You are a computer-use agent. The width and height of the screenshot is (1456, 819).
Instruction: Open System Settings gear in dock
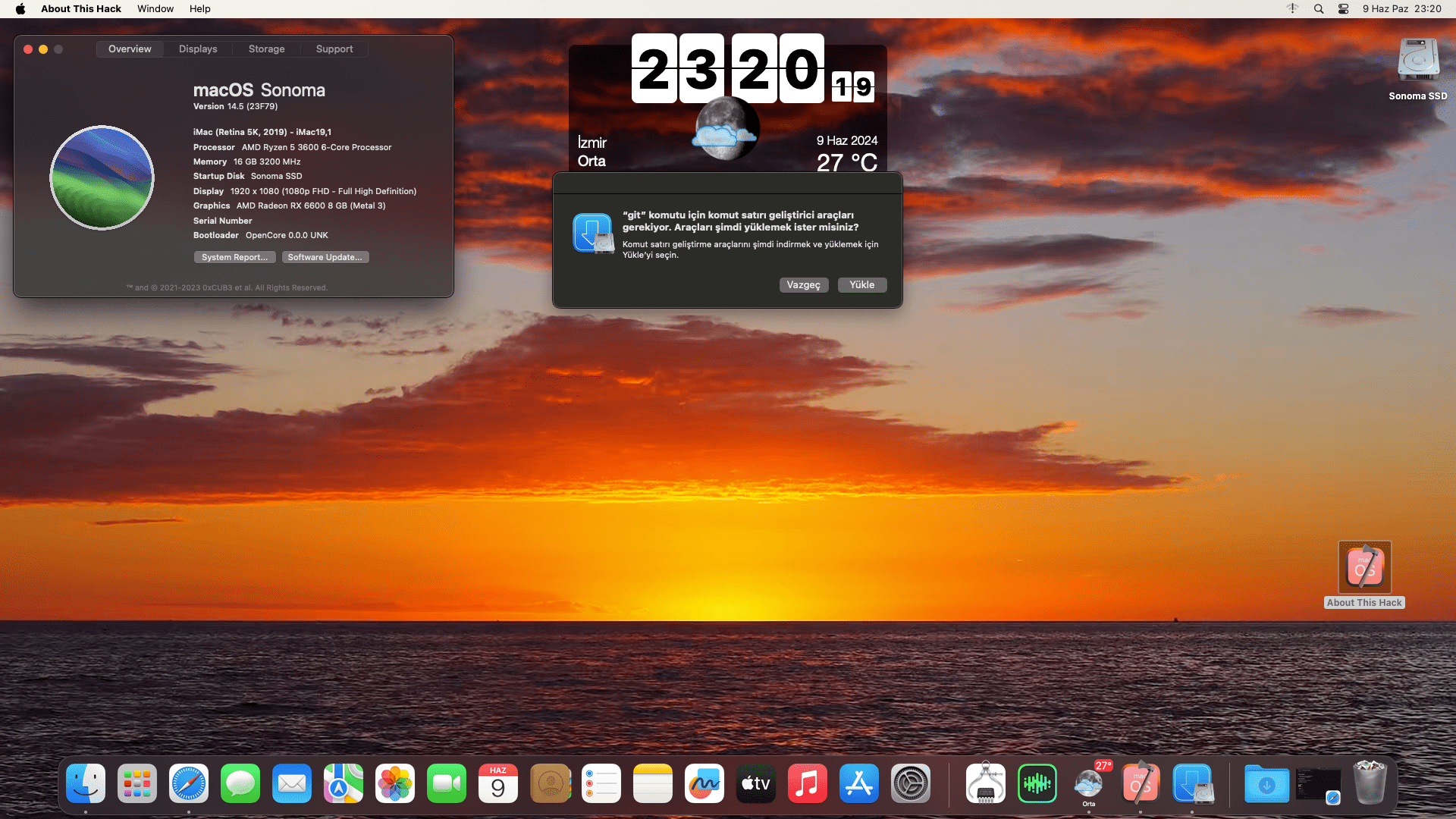pyautogui.click(x=911, y=783)
